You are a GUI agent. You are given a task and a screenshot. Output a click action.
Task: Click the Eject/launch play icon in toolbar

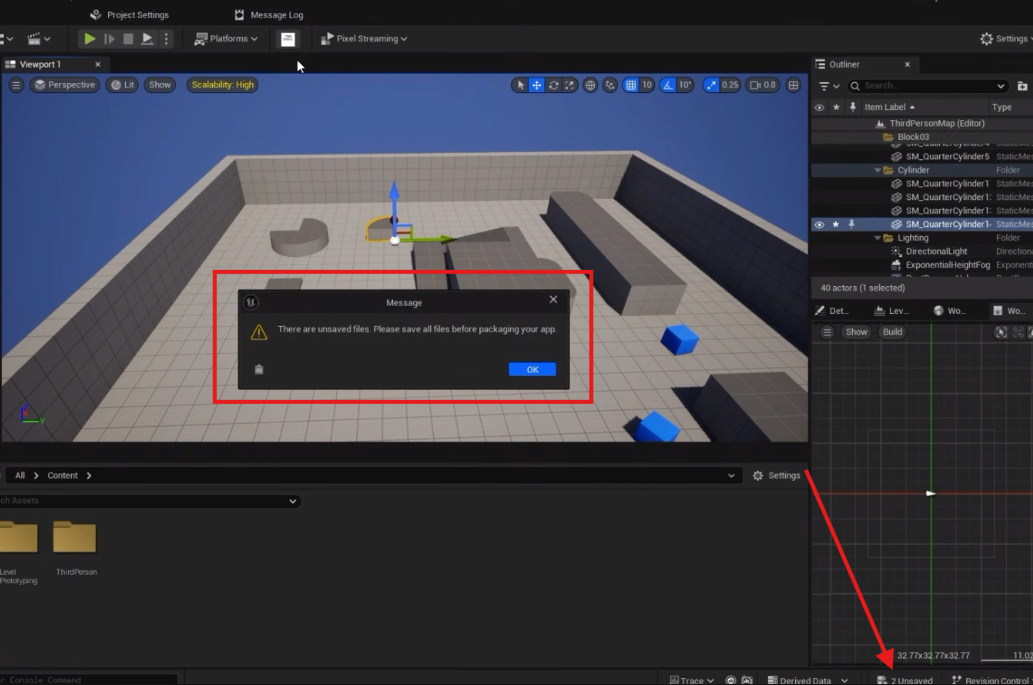click(147, 39)
